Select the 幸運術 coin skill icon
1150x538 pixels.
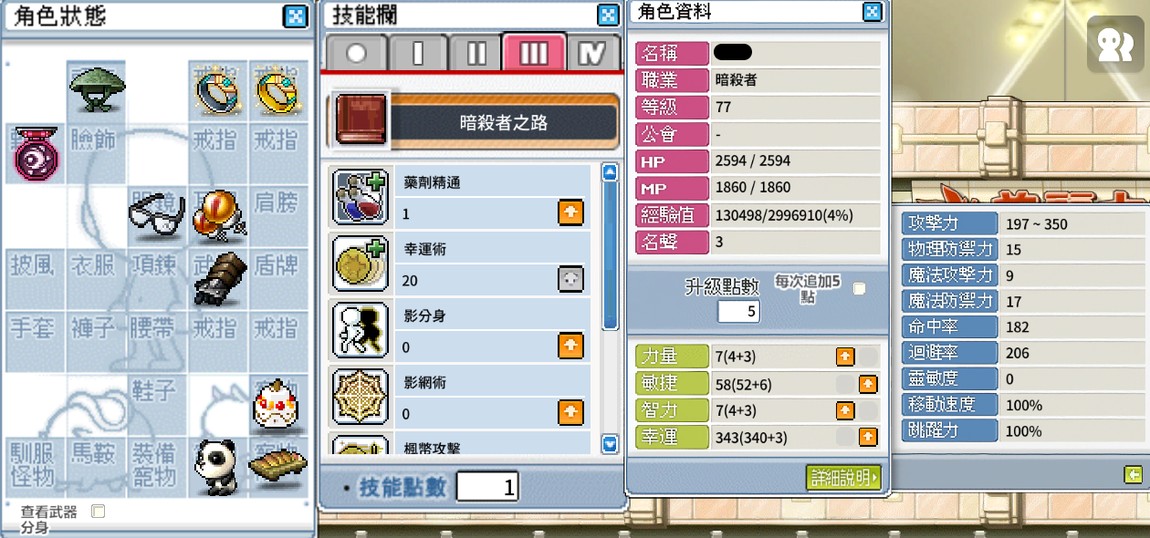pyautogui.click(x=360, y=262)
